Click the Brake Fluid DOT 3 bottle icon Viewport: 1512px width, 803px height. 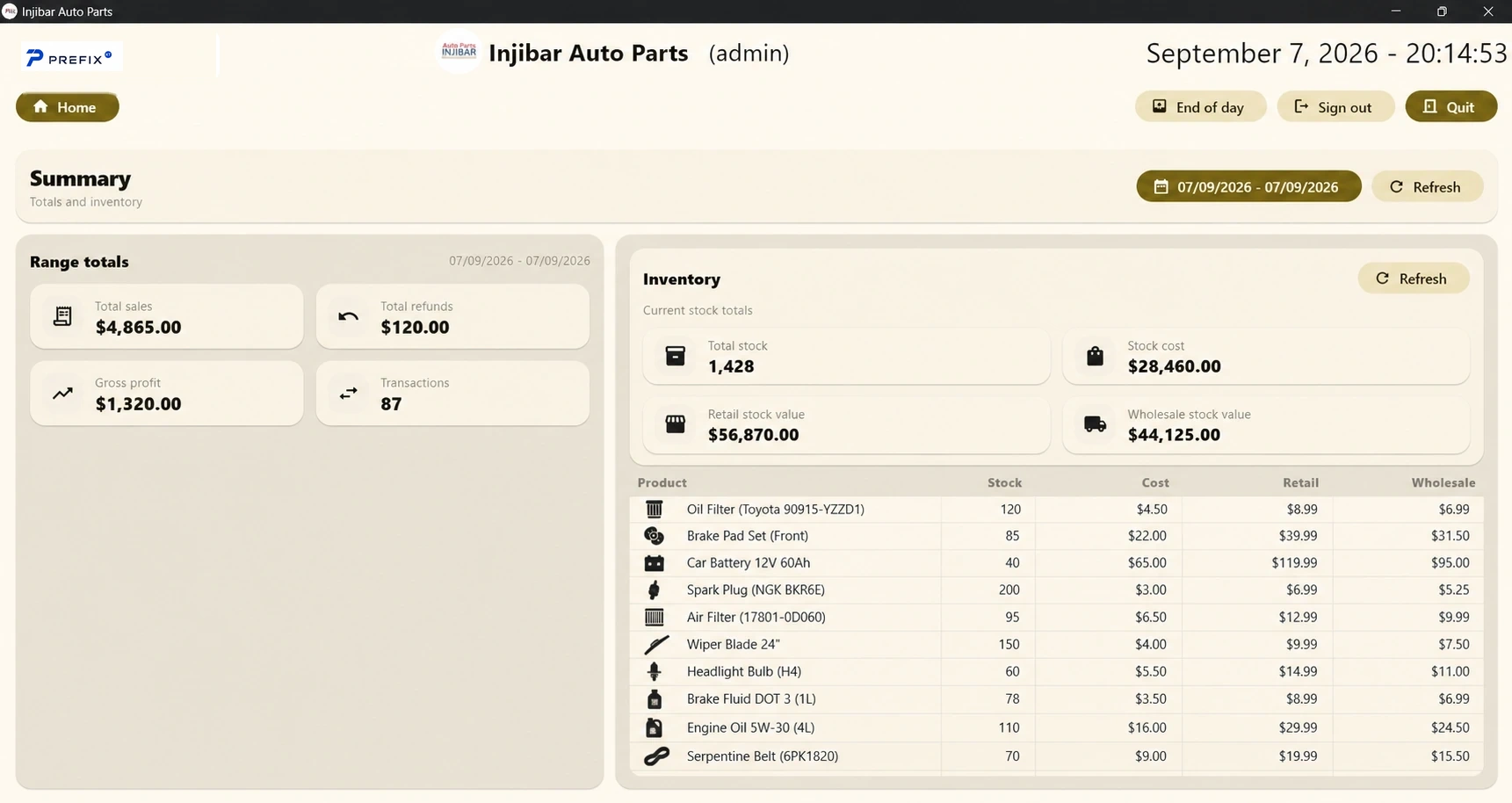tap(654, 699)
